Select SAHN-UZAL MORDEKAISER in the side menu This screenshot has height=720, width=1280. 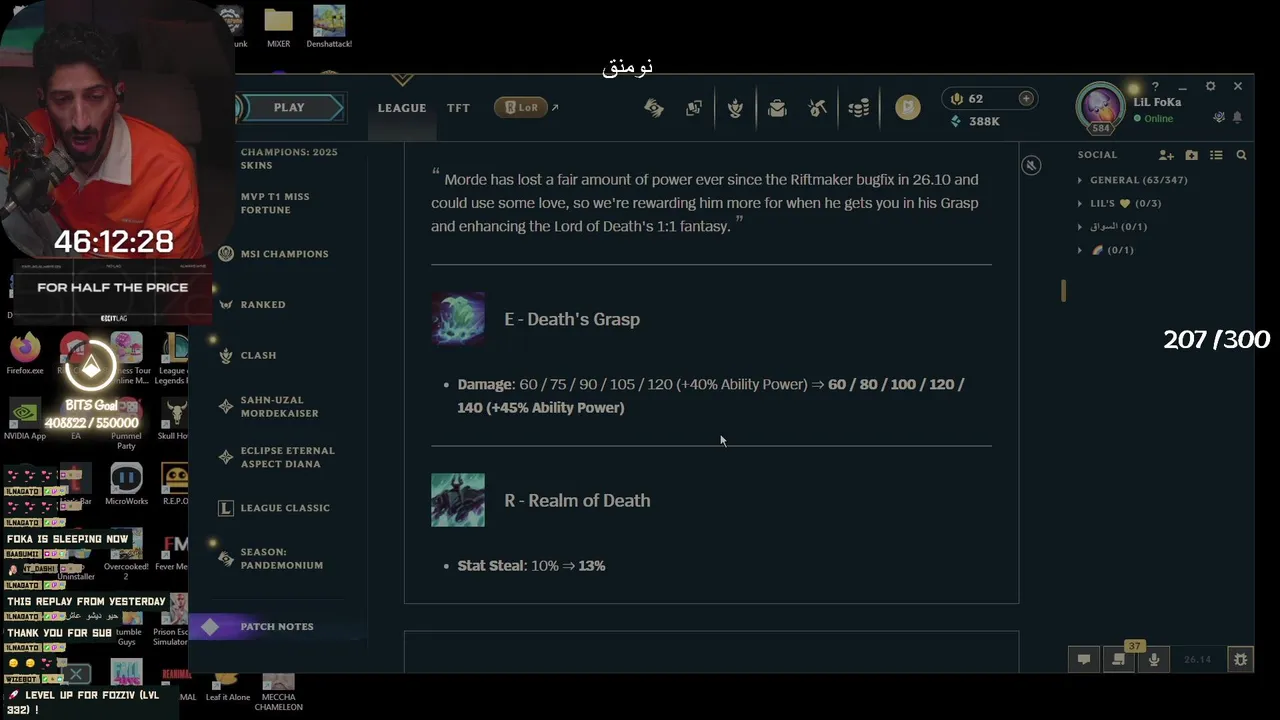(x=279, y=407)
